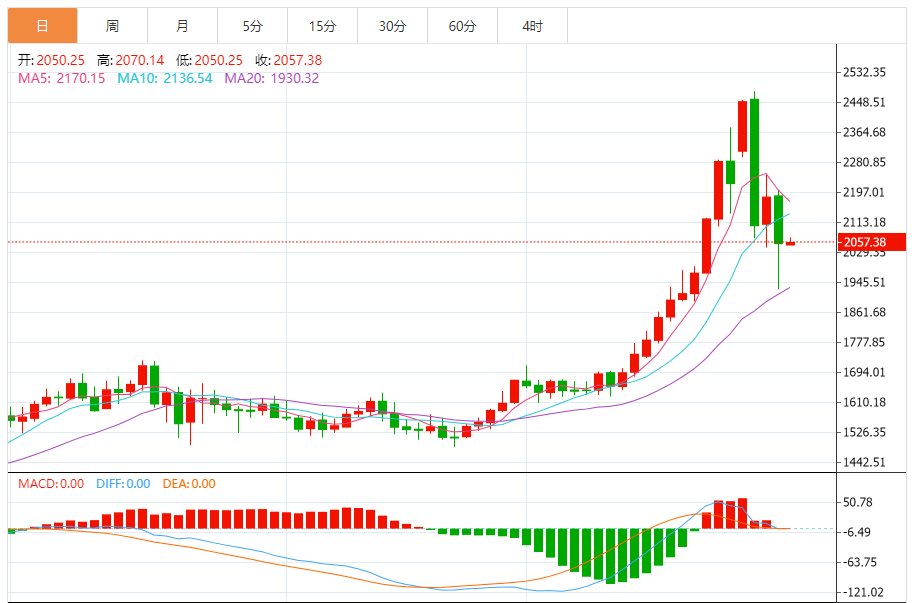Click the 收: 2057.38 closing price text

288,60
